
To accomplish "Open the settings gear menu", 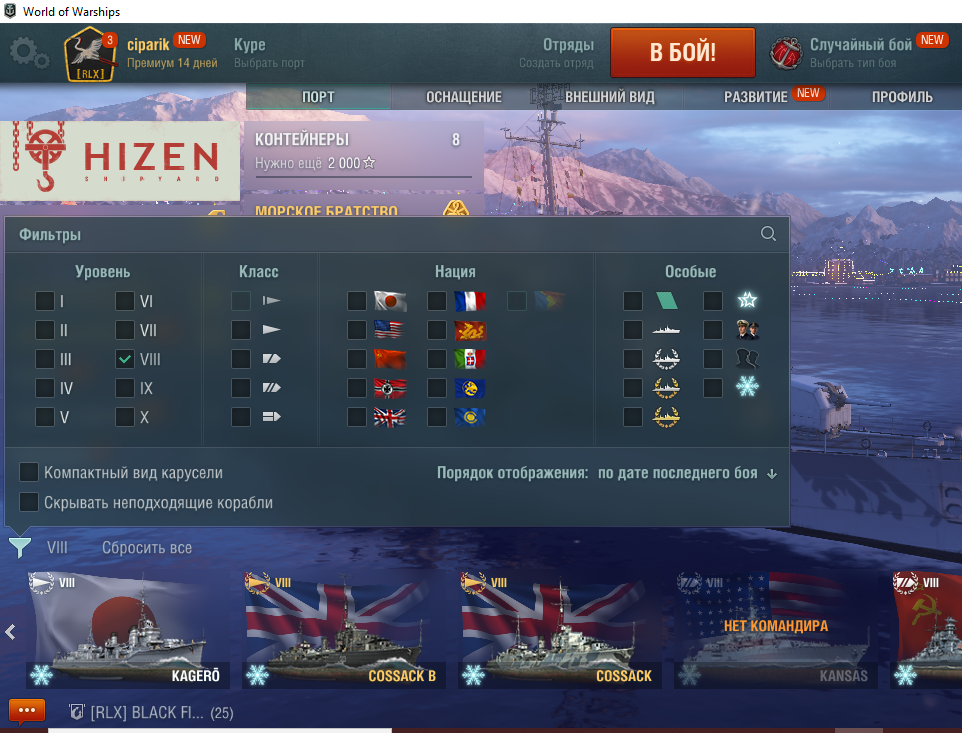I will (29, 53).
